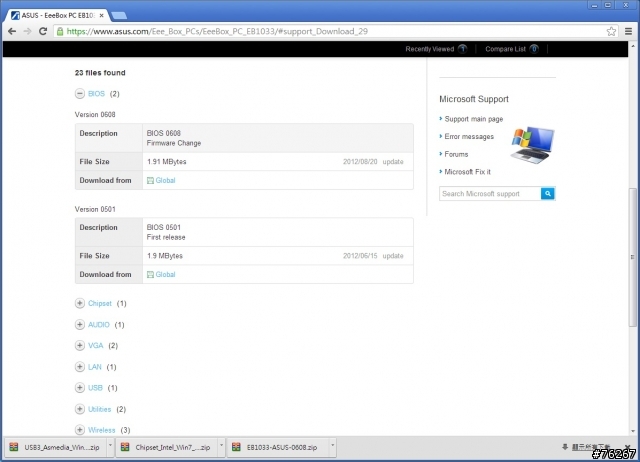The image size is (640, 462).
Task: Click the USB category link
Action: (95, 388)
